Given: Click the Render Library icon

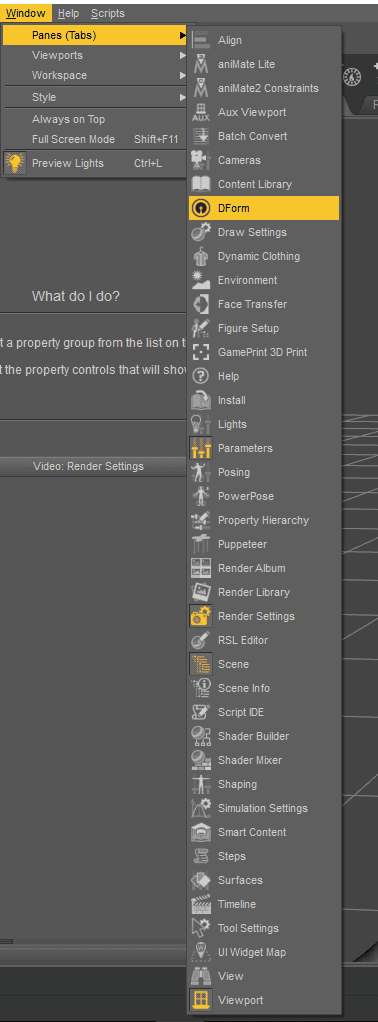Looking at the screenshot, I should (x=201, y=592).
